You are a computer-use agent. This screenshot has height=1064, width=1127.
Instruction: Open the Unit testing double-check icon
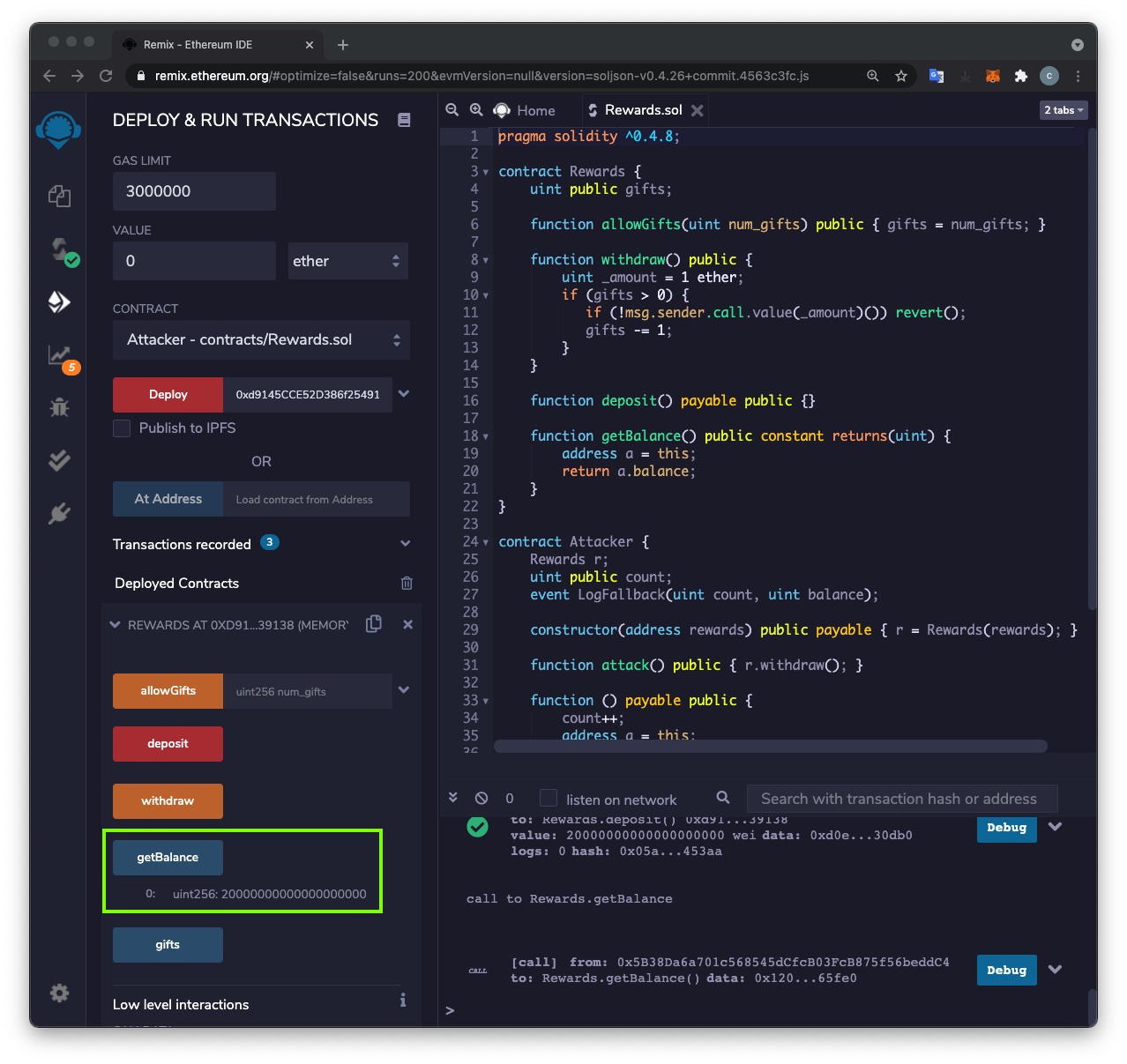pyautogui.click(x=59, y=460)
